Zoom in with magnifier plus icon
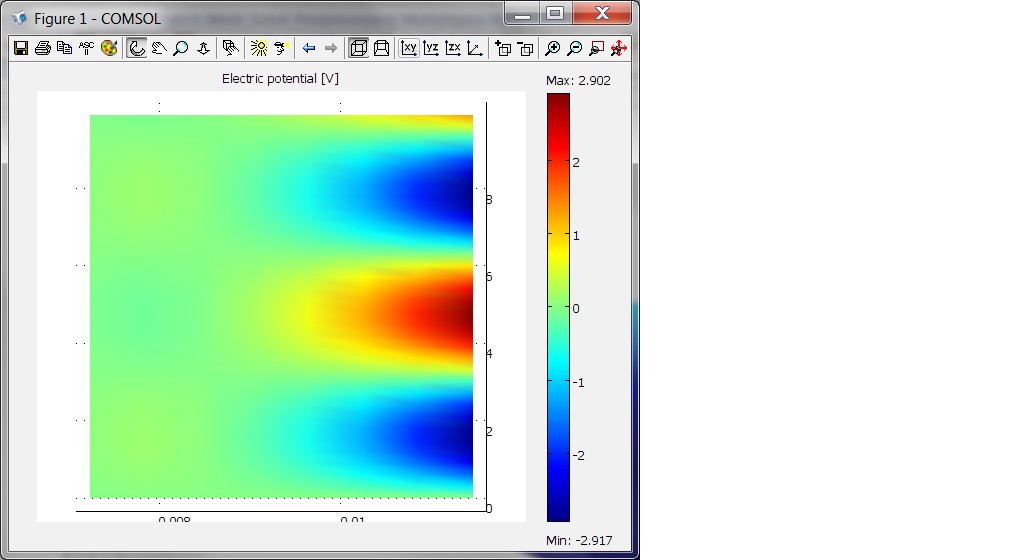Screen dimensions: 1025x560 pyautogui.click(x=552, y=48)
